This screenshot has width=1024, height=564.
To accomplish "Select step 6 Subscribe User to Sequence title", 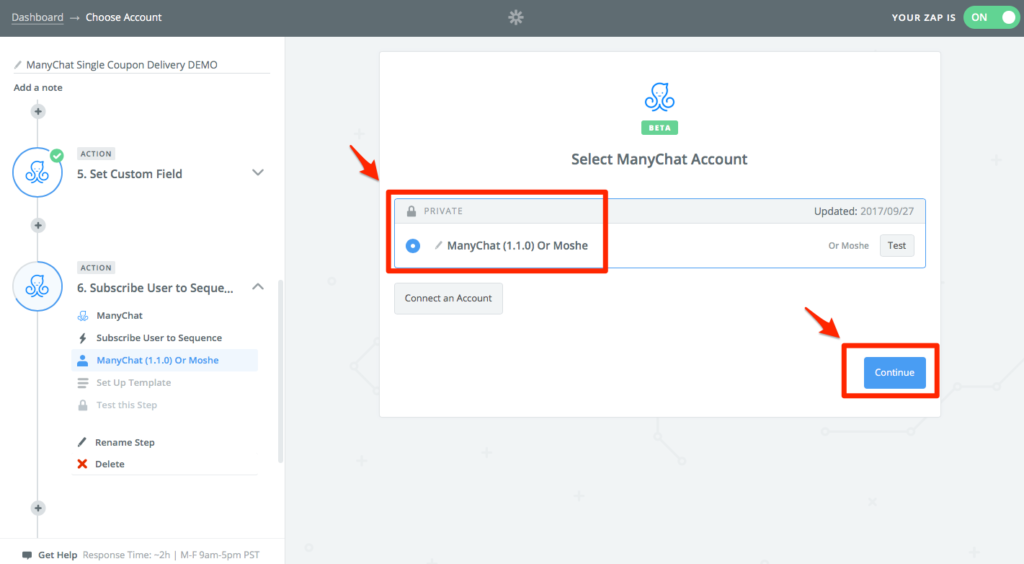I will tap(155, 288).
